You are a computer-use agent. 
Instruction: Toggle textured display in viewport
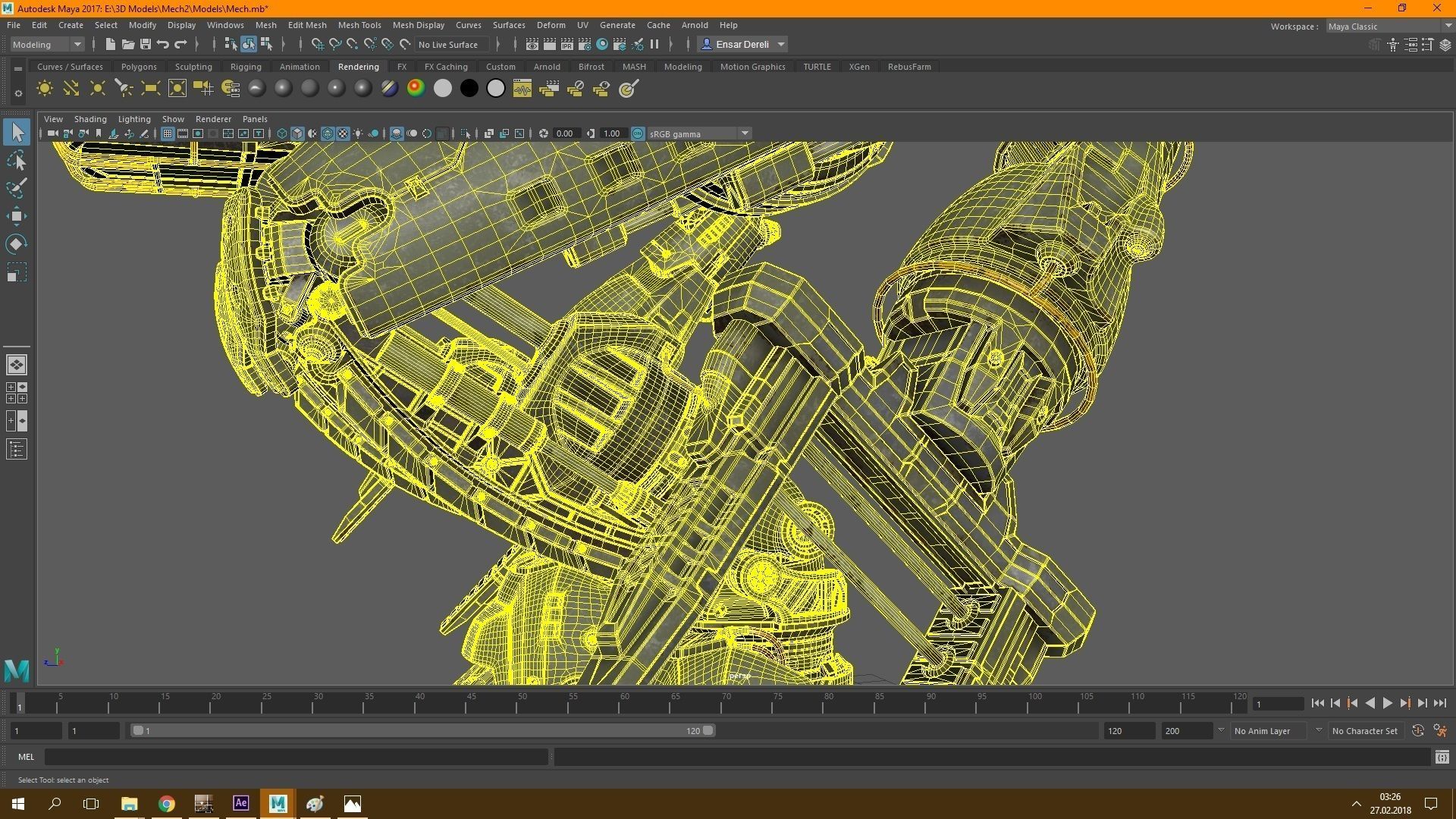343,133
